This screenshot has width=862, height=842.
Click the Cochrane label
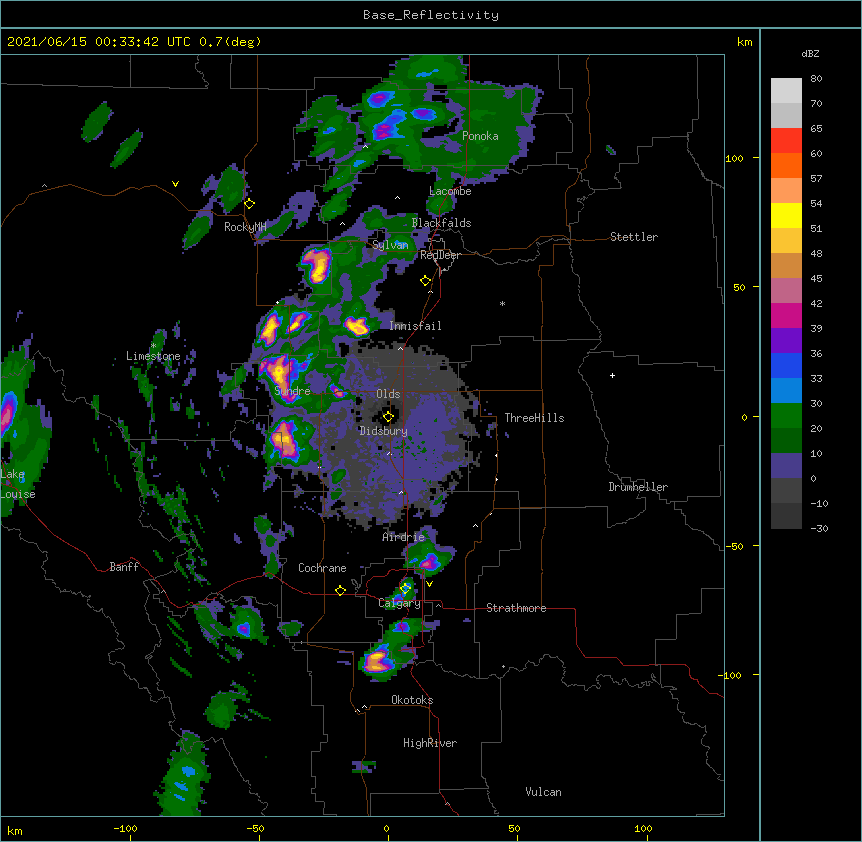tap(322, 568)
